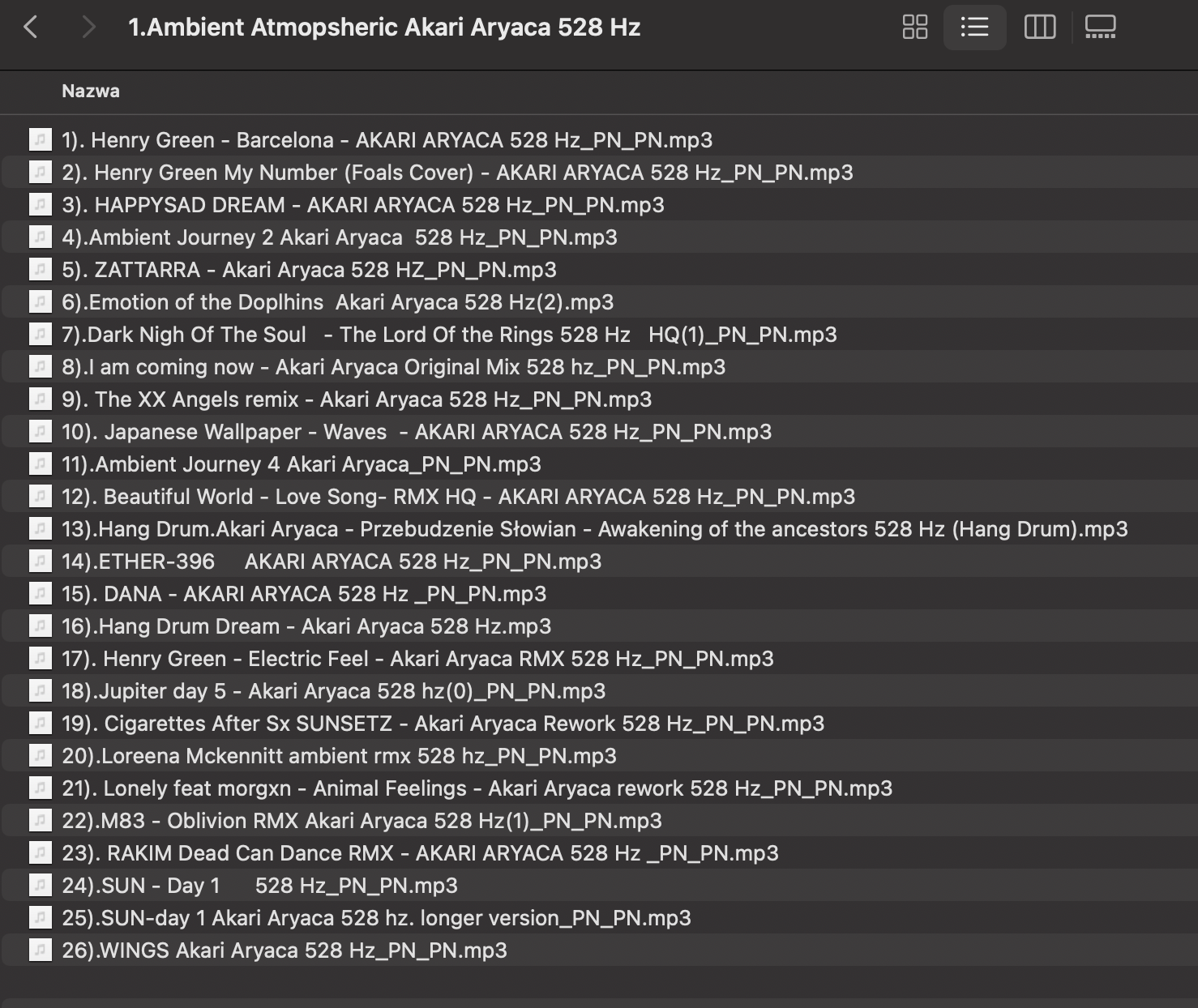Select HAPPYSAD DREAM mp3 file
1198x1008 pixels.
(x=362, y=205)
